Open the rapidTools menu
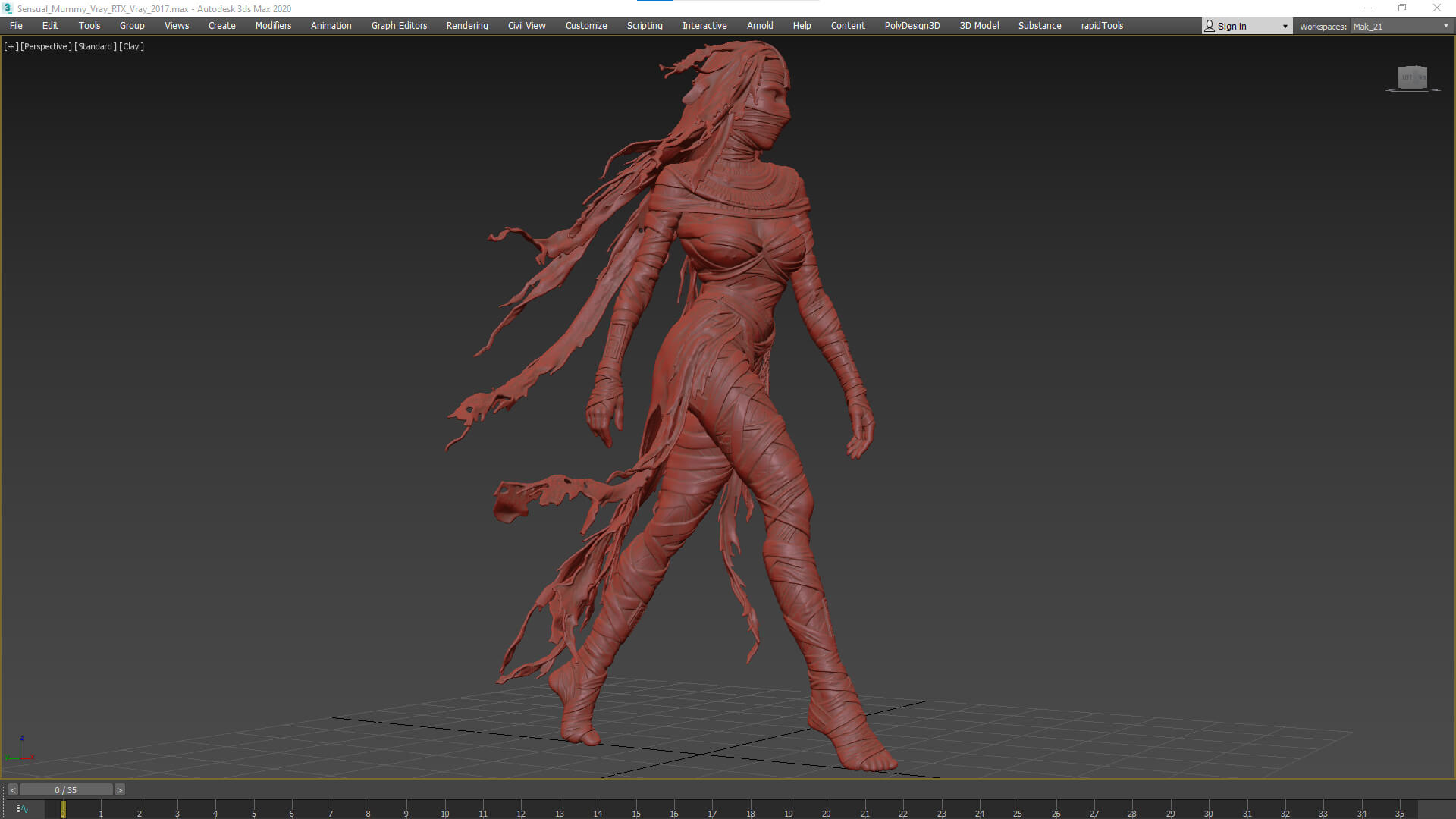The height and width of the screenshot is (819, 1456). pyautogui.click(x=1103, y=26)
